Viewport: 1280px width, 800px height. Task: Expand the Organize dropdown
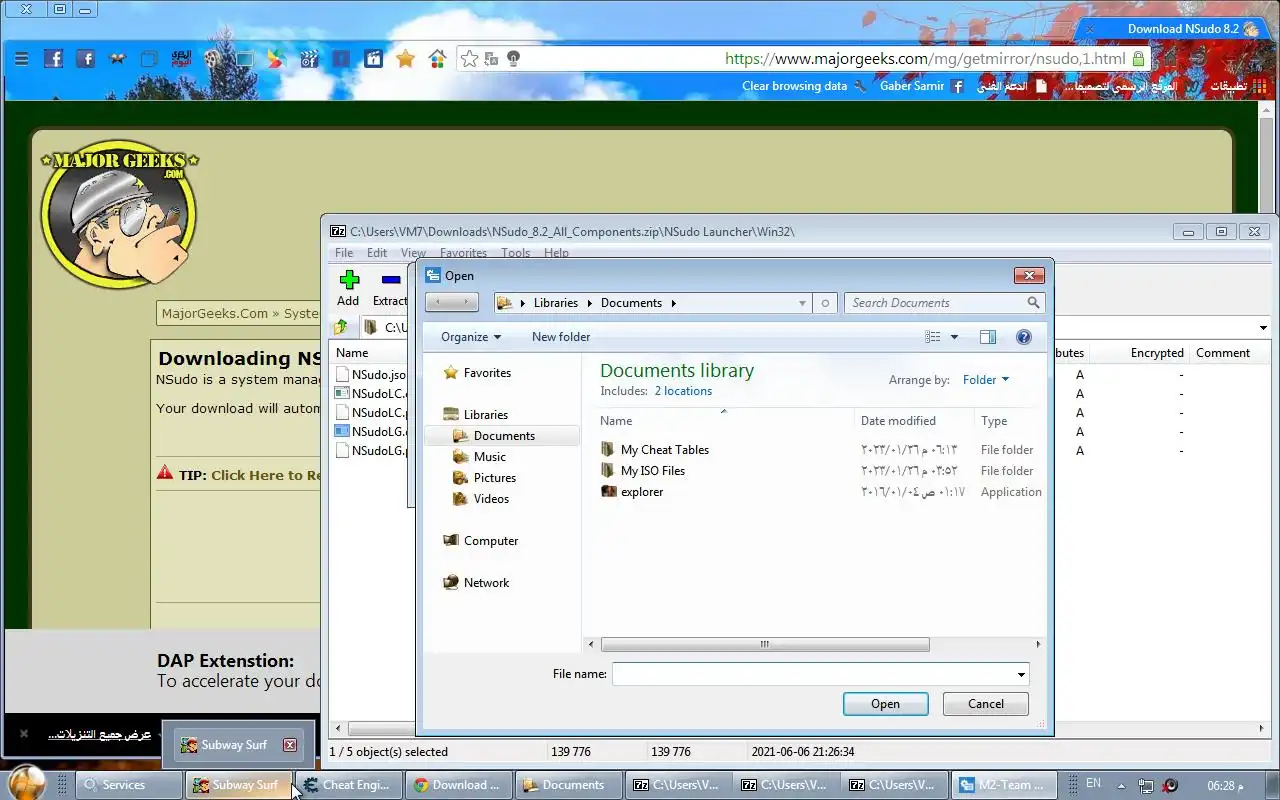[x=471, y=337]
